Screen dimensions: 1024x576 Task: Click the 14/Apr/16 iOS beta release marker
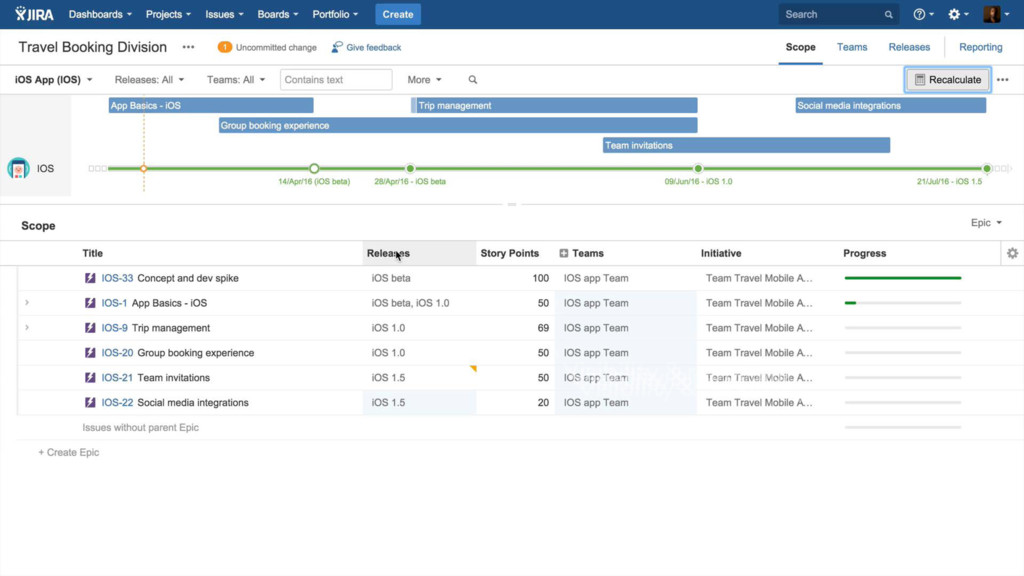(314, 168)
